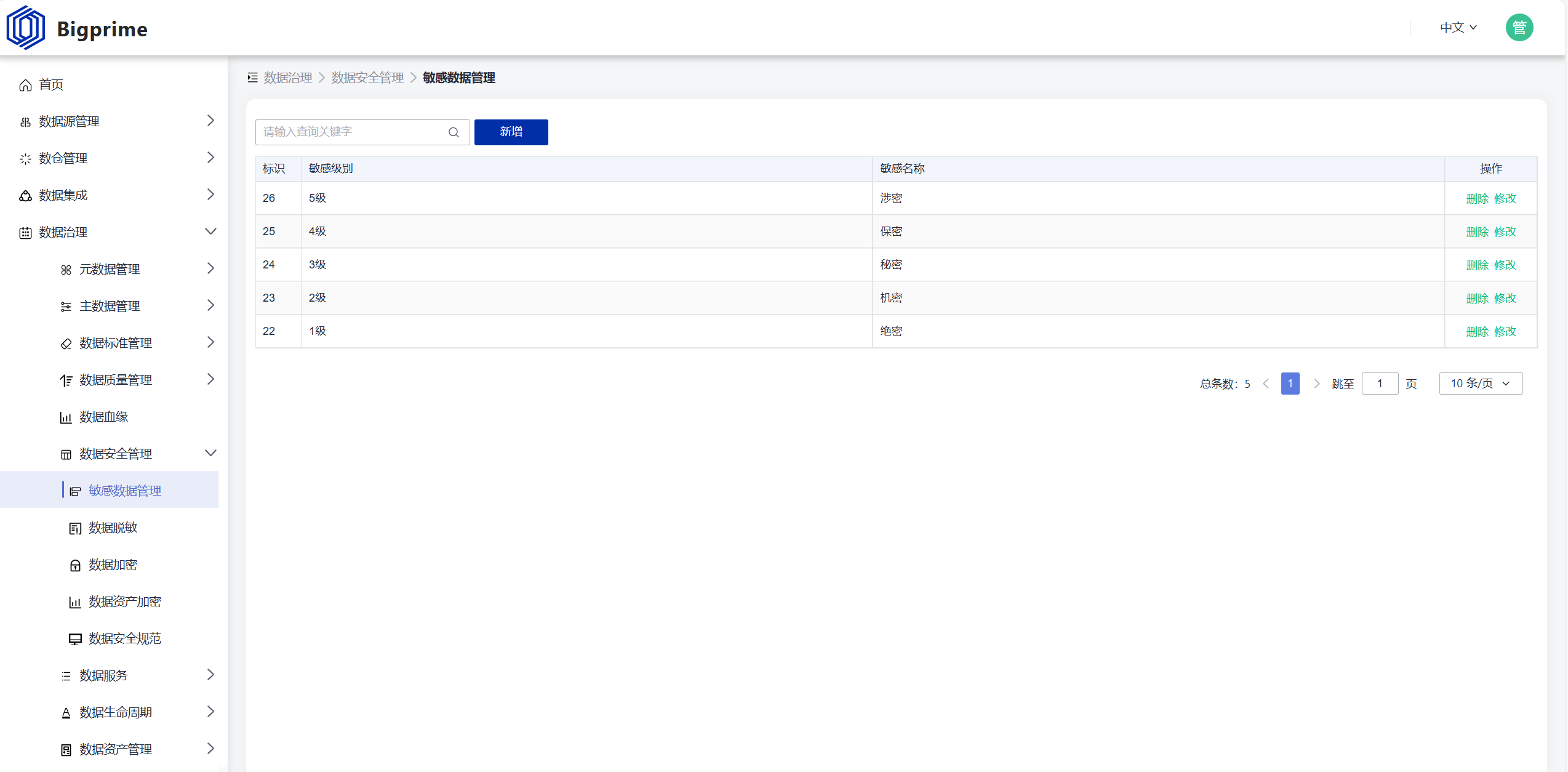This screenshot has width=1568, height=772.
Task: Click the 数据安全规范 monitor icon
Action: (x=75, y=639)
